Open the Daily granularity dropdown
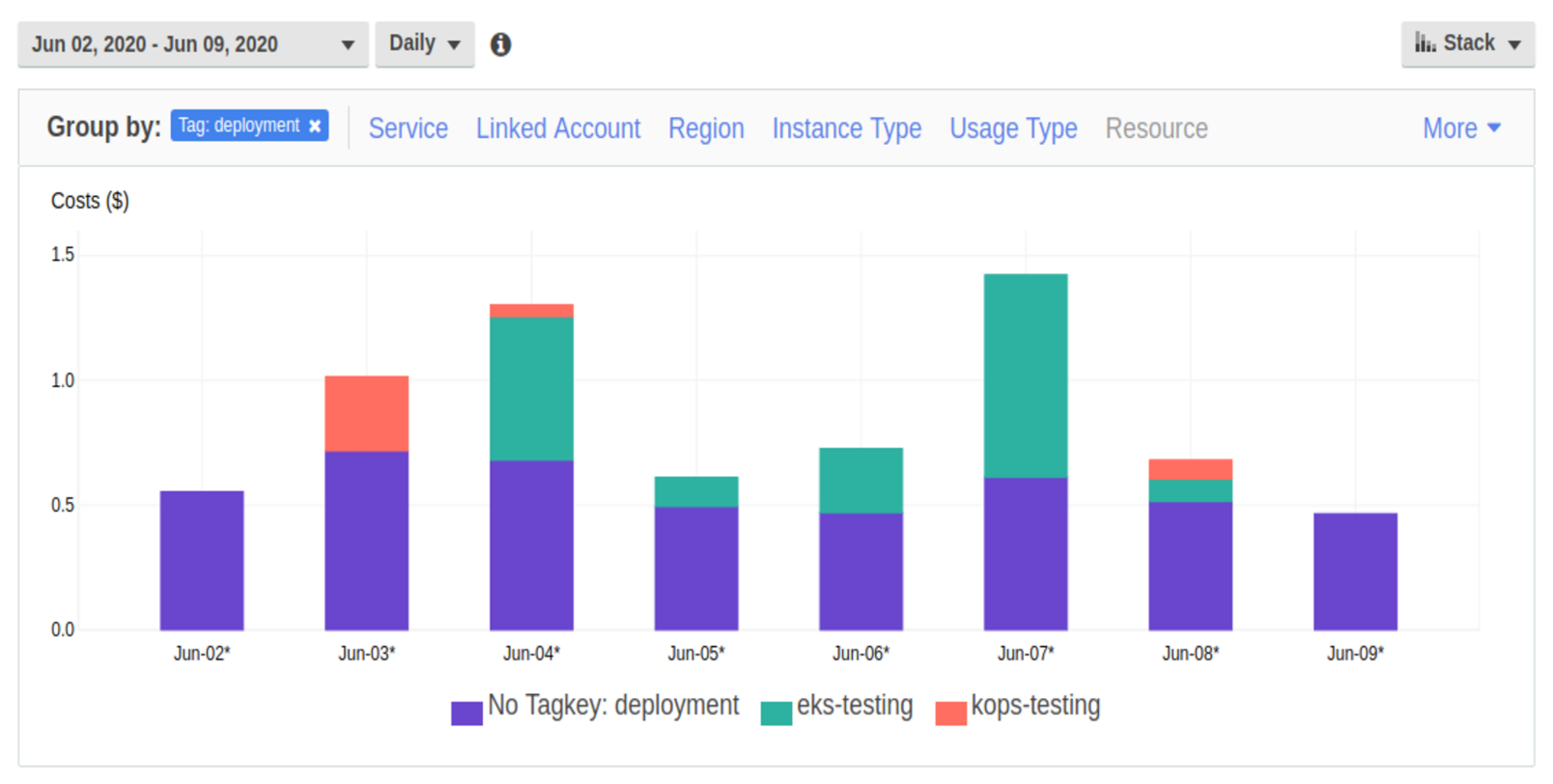This screenshot has height=784, width=1553. [x=424, y=44]
